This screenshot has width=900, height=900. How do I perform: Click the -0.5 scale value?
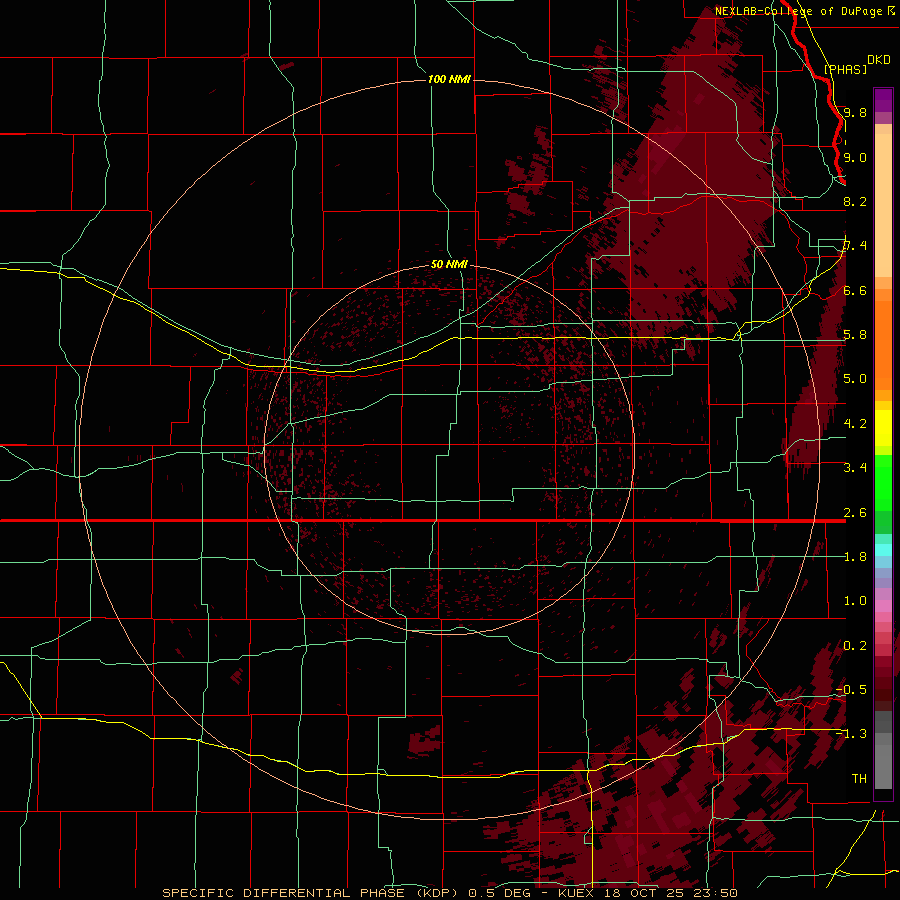(x=851, y=690)
